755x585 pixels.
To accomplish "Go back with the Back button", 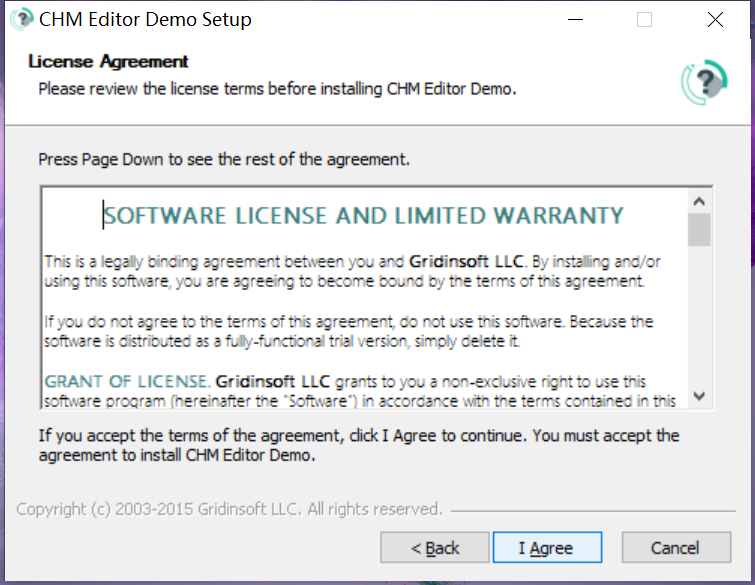I will [x=435, y=548].
